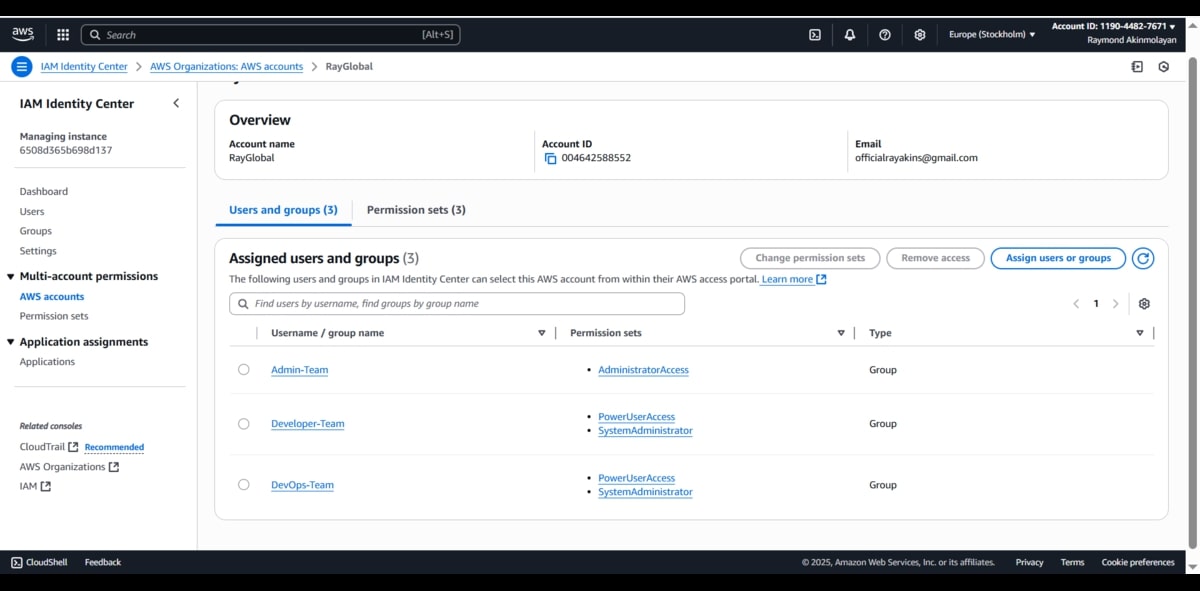The image size is (1200, 591).
Task: Open the hexagon settings icon by breadcrumb
Action: point(1164,67)
